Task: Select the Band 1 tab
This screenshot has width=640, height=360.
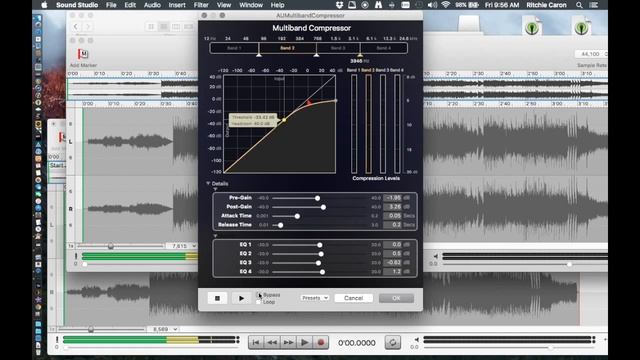Action: click(x=234, y=48)
